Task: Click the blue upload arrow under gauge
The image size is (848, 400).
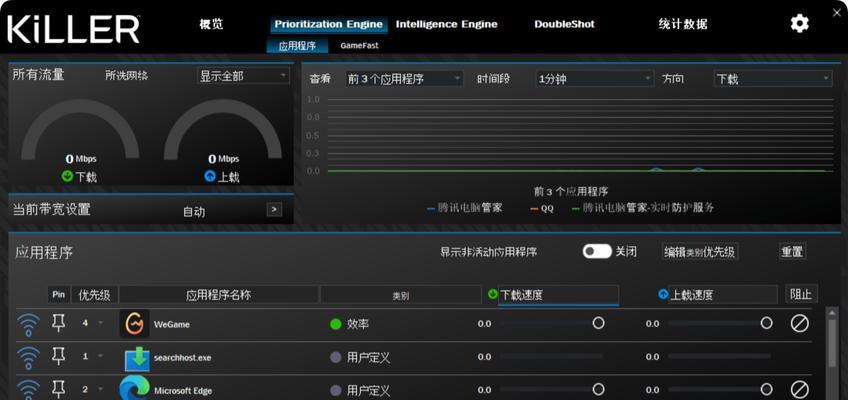Action: (210, 176)
